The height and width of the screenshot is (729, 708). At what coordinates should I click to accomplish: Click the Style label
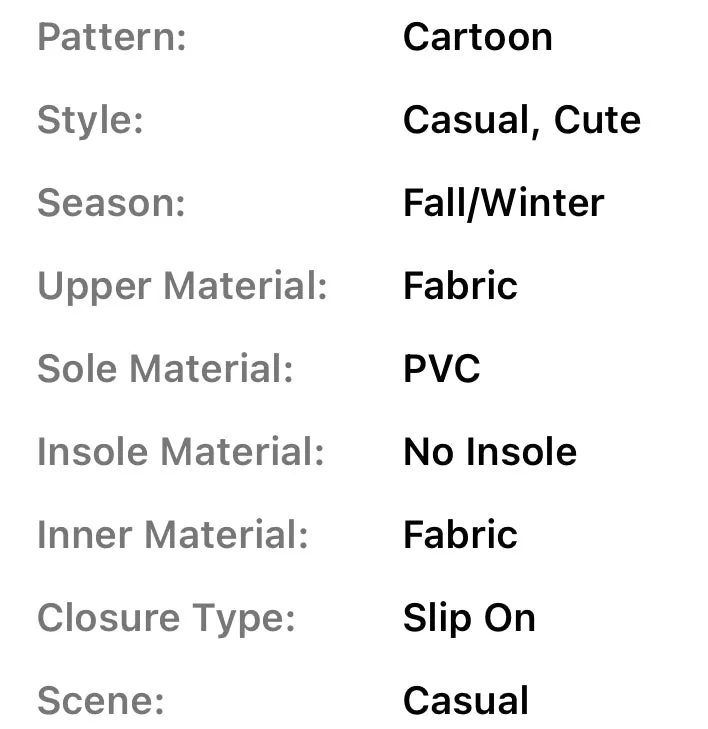(x=90, y=120)
